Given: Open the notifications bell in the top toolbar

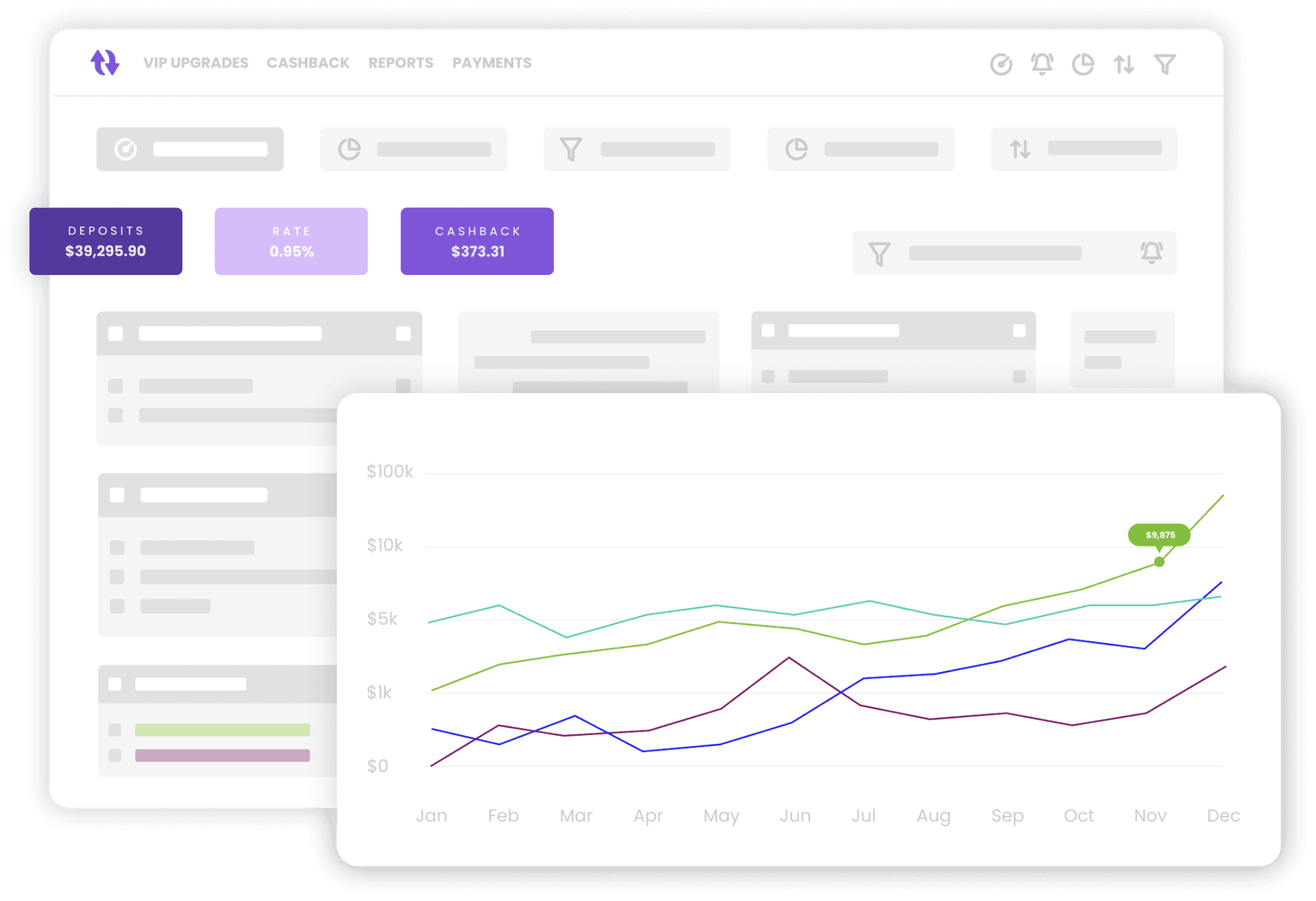Looking at the screenshot, I should [1043, 64].
